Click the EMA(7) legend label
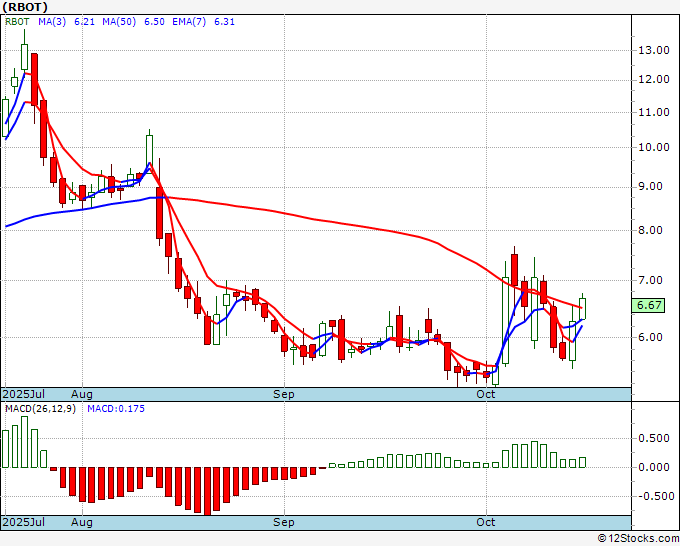 coord(189,22)
